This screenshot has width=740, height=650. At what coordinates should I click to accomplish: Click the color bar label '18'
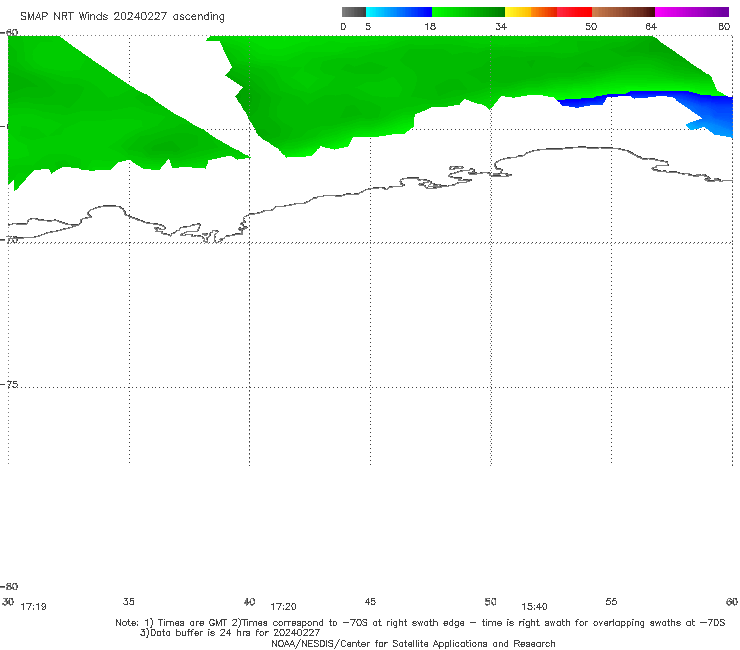tap(430, 27)
